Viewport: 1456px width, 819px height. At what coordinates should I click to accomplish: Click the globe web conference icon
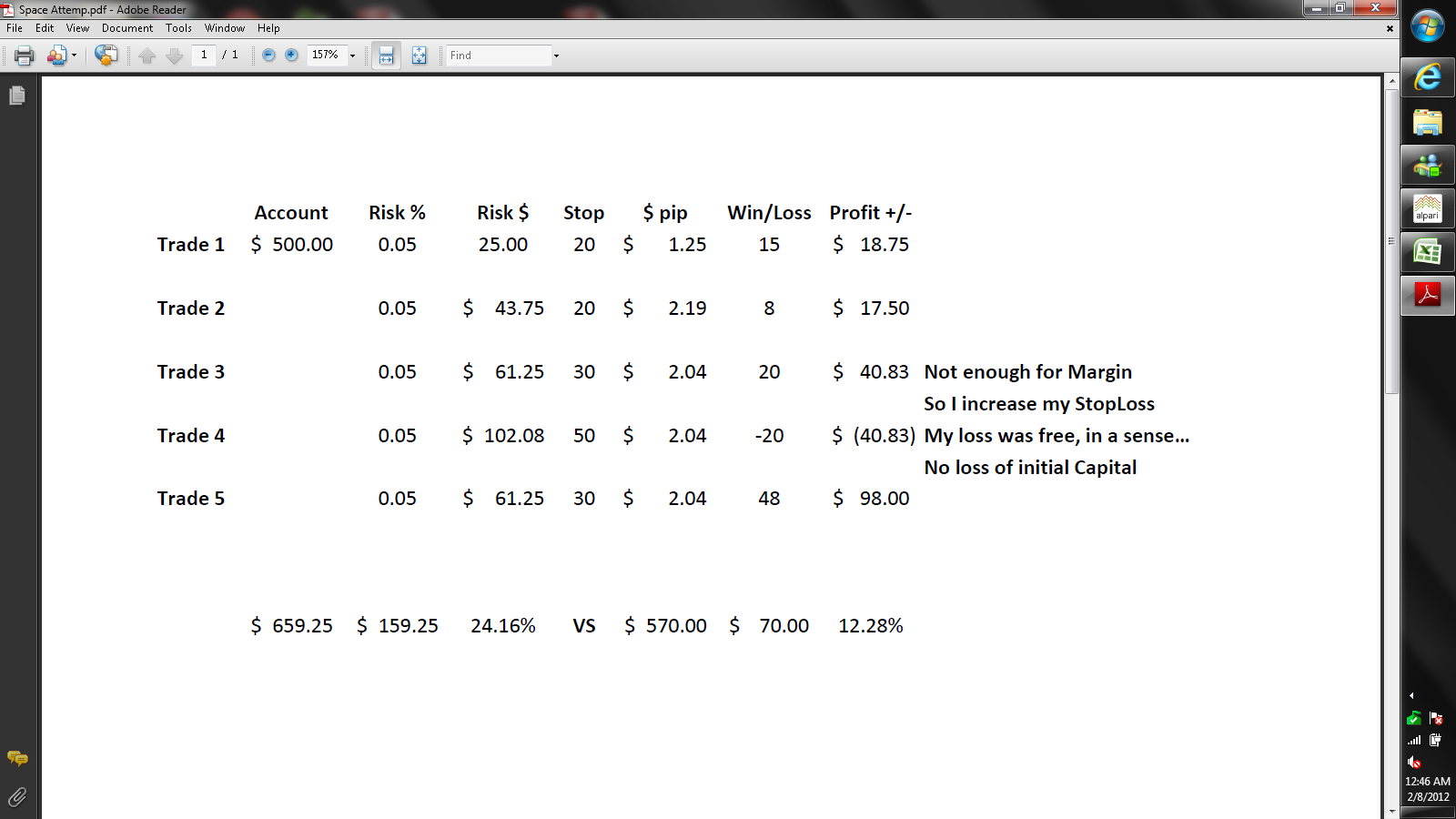106,56
